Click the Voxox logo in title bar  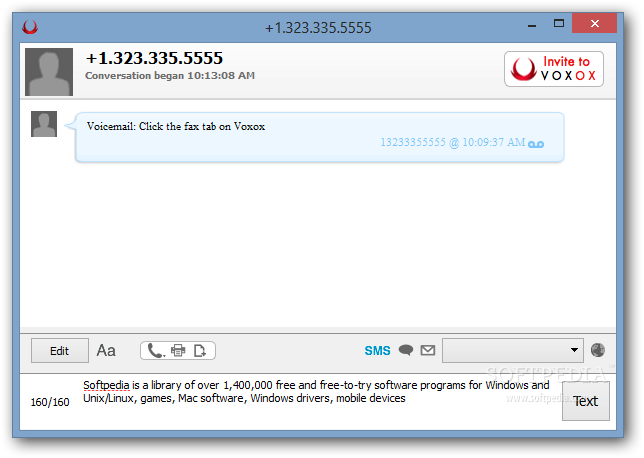pos(30,27)
